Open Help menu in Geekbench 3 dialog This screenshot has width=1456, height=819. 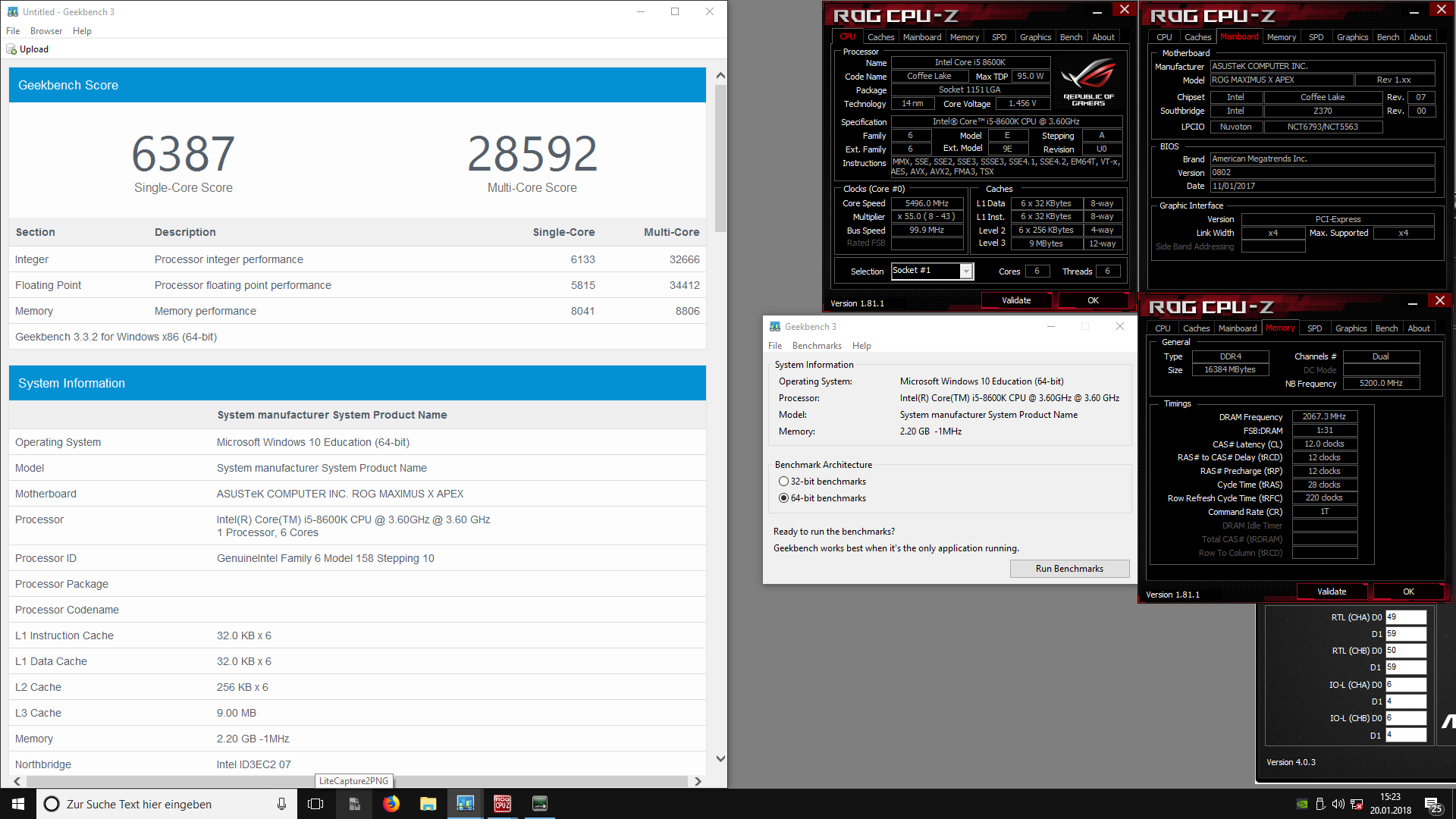(x=861, y=346)
